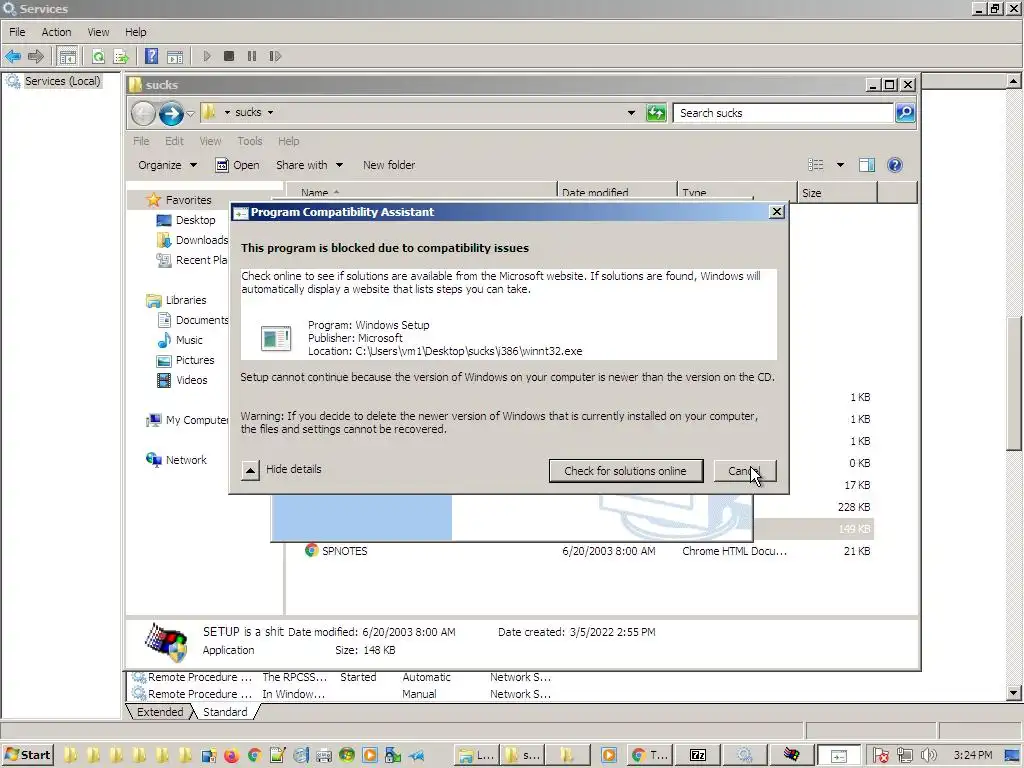Click the Windows Start button
This screenshot has width=1024, height=768.
(x=27, y=755)
